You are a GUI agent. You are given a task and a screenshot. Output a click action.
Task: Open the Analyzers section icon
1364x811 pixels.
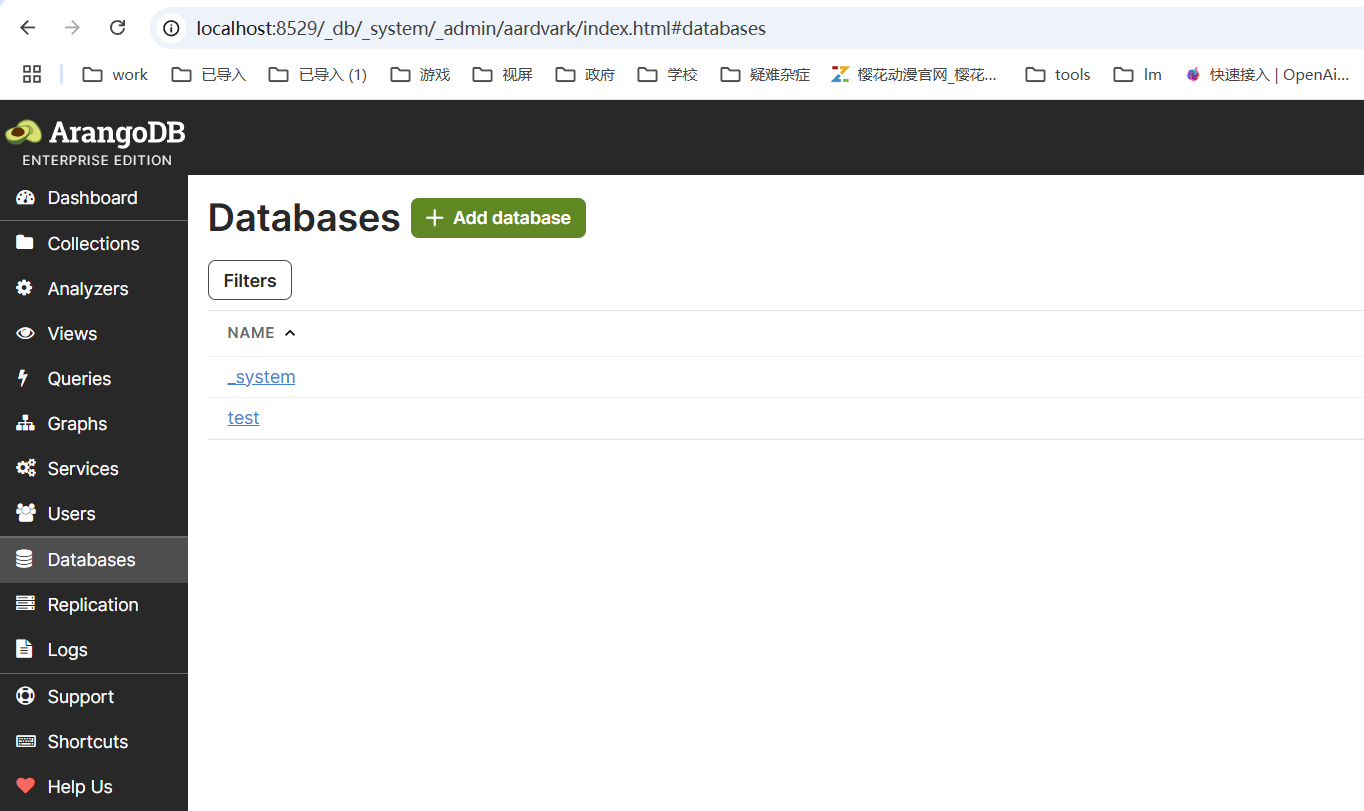[25, 288]
